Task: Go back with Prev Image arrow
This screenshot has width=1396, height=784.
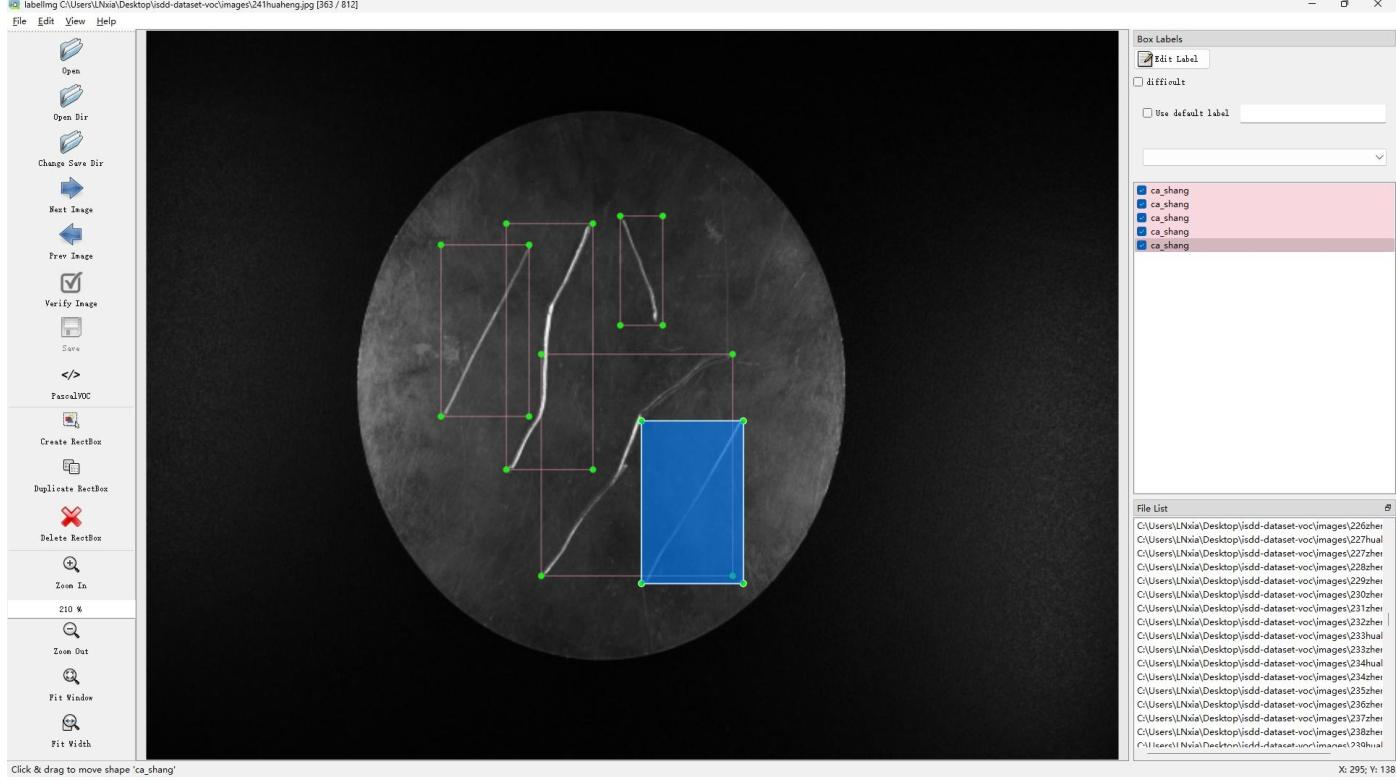Action: pyautogui.click(x=70, y=234)
